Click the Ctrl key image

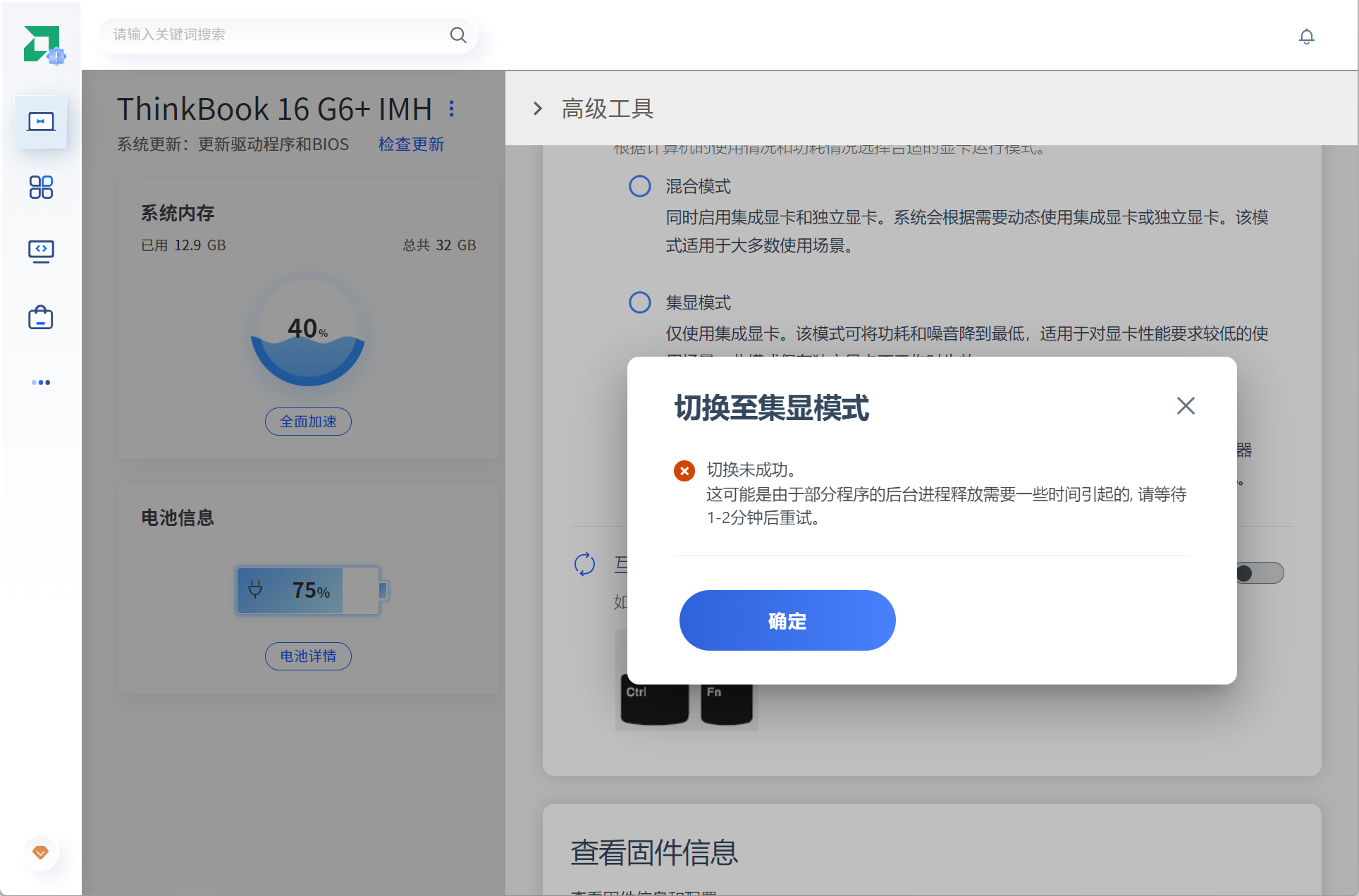coord(653,699)
